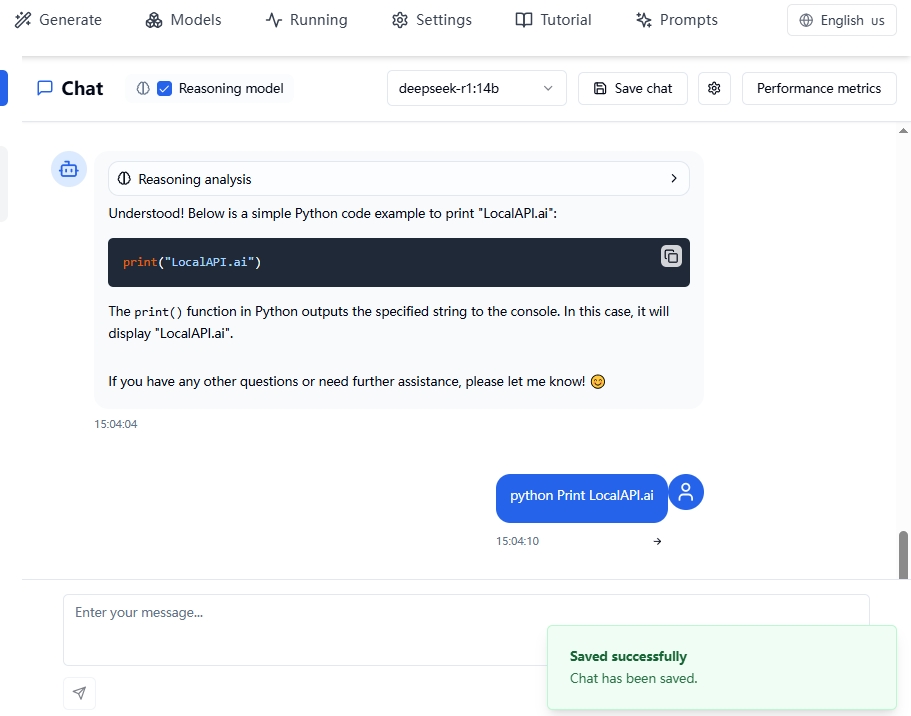Go to the Prompts tab
Screen dimensions: 911x716
click(x=676, y=20)
